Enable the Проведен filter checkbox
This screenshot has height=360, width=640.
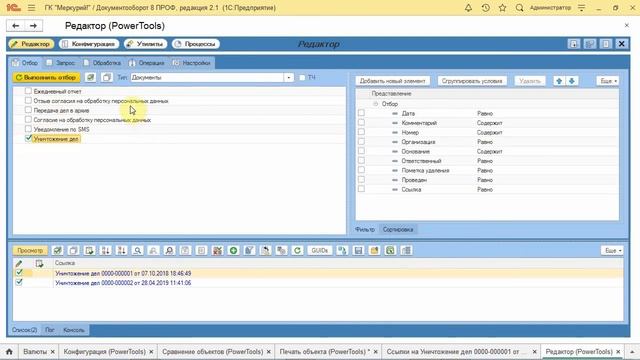point(361,180)
